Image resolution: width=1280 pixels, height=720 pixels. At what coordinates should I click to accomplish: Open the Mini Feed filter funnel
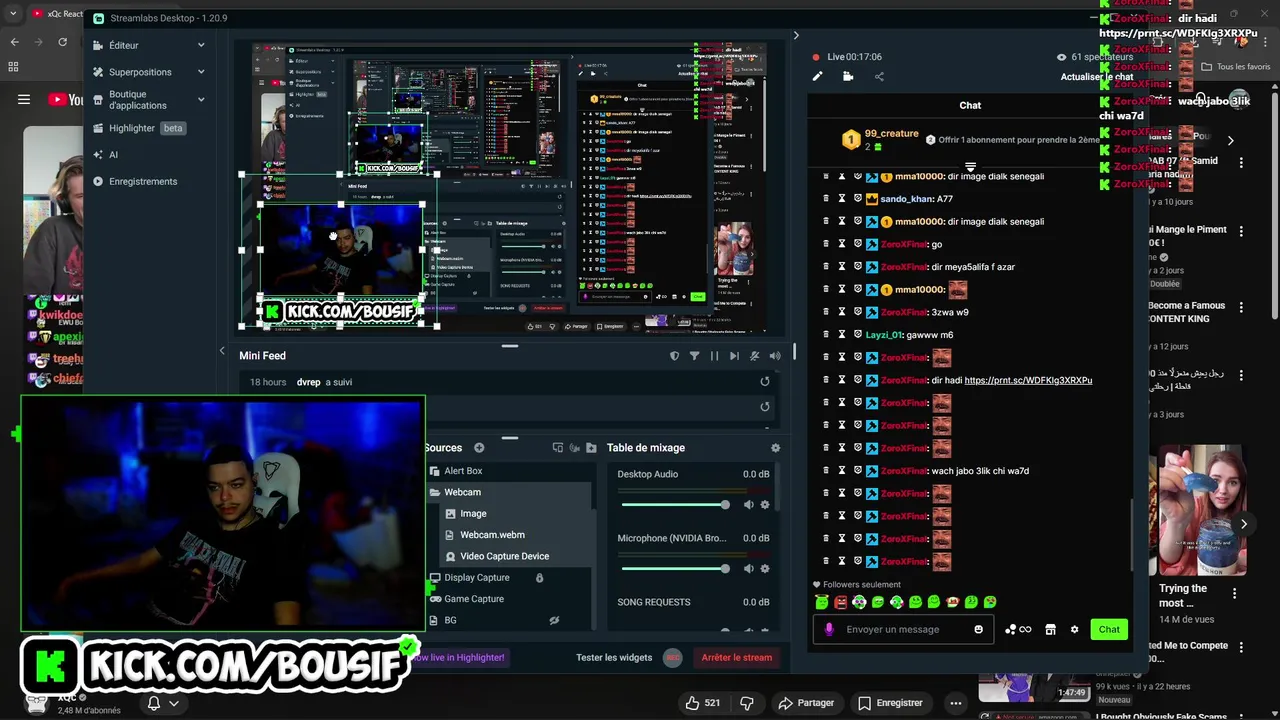point(694,356)
